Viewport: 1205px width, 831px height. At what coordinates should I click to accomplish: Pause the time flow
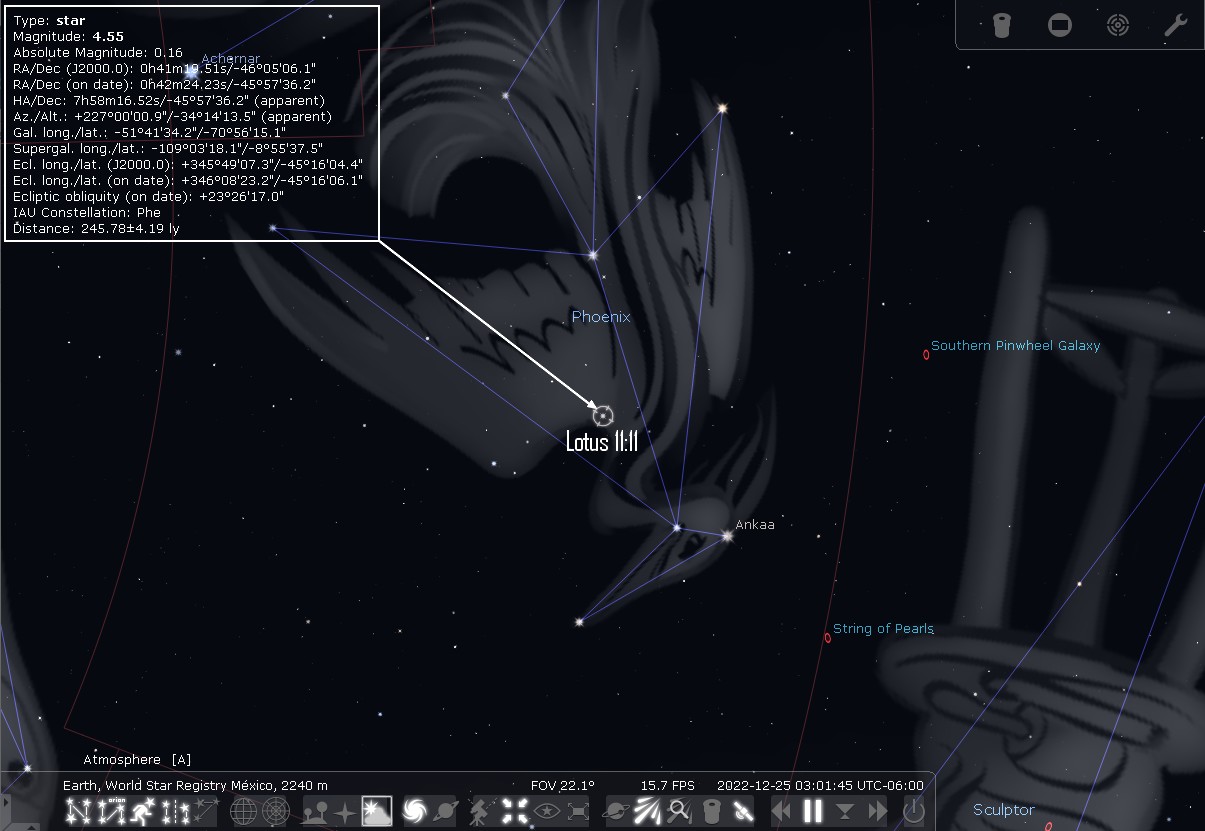[813, 811]
